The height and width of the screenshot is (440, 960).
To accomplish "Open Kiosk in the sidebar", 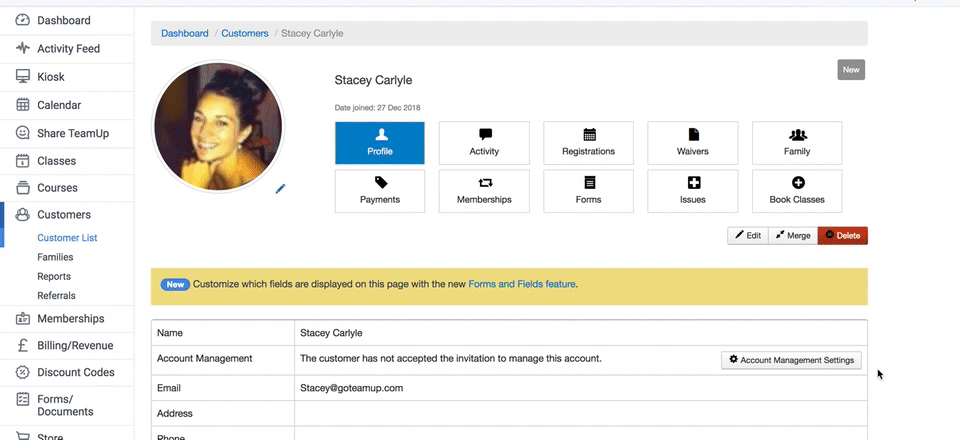I will click(x=52, y=76).
